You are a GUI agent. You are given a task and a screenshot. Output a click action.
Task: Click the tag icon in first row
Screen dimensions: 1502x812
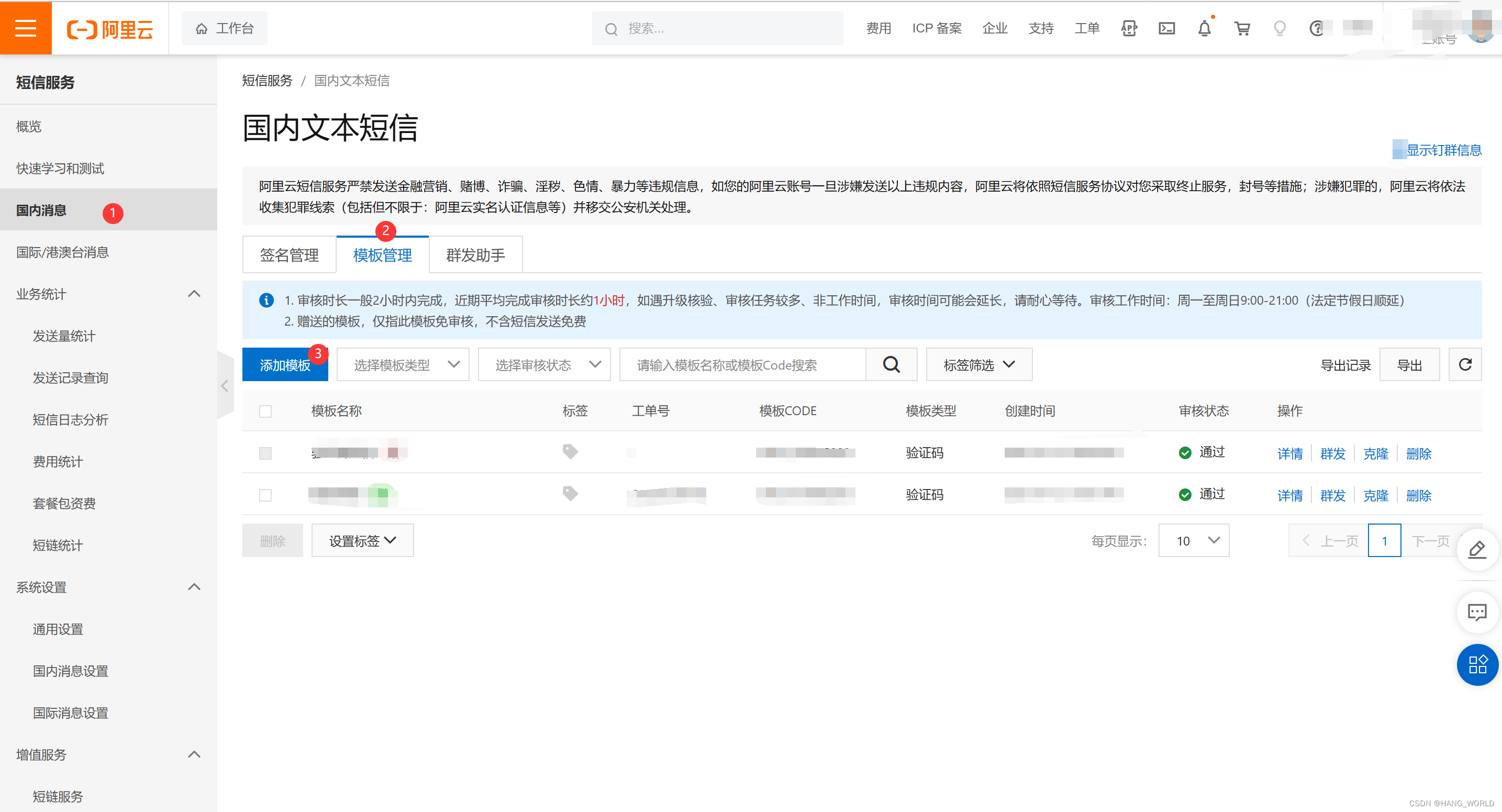(570, 452)
